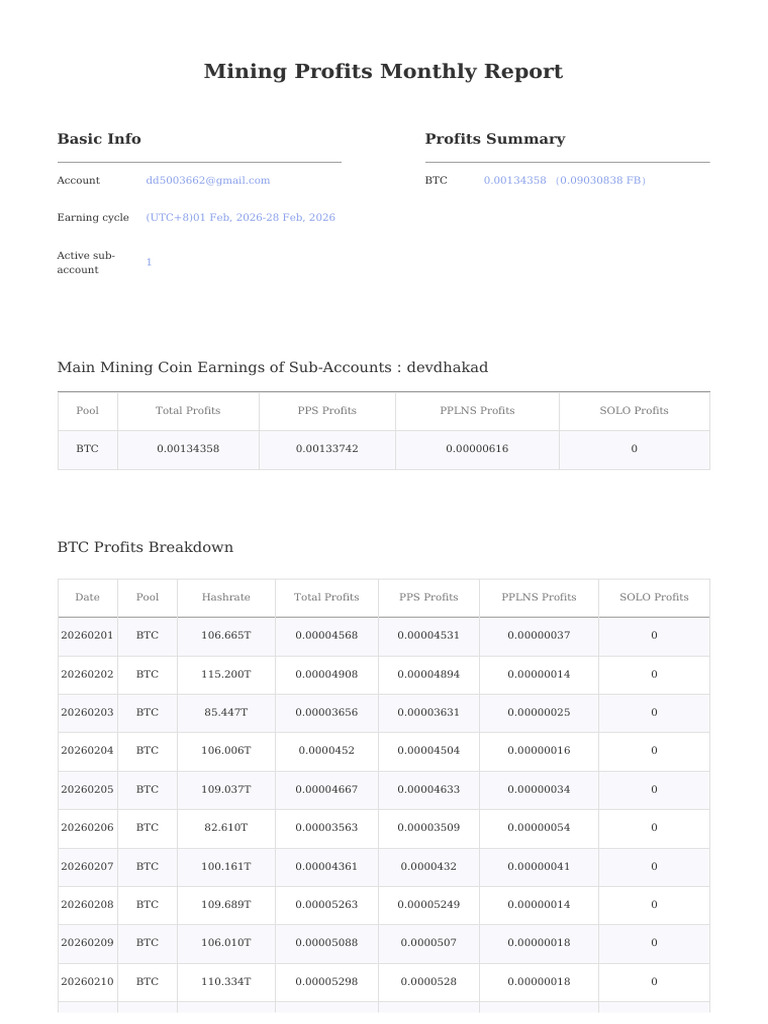768x1024 pixels.
Task: Click total profits 0.00005298
Action: pyautogui.click(x=327, y=982)
